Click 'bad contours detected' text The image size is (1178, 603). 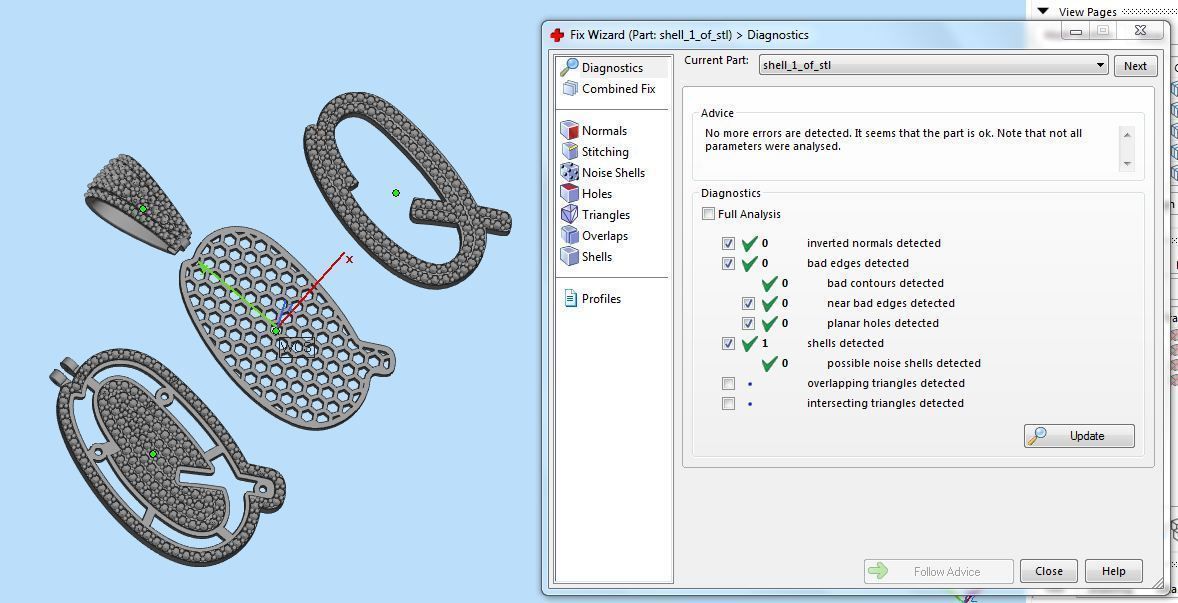point(885,283)
